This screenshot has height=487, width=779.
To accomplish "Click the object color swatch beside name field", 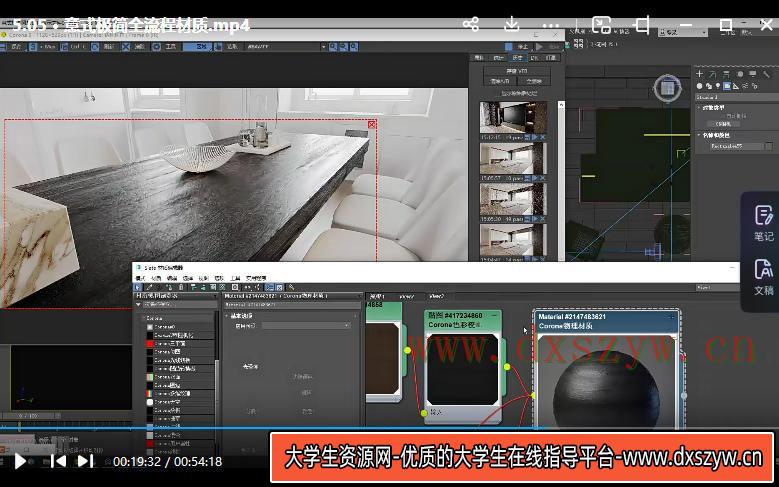I will click(x=769, y=146).
